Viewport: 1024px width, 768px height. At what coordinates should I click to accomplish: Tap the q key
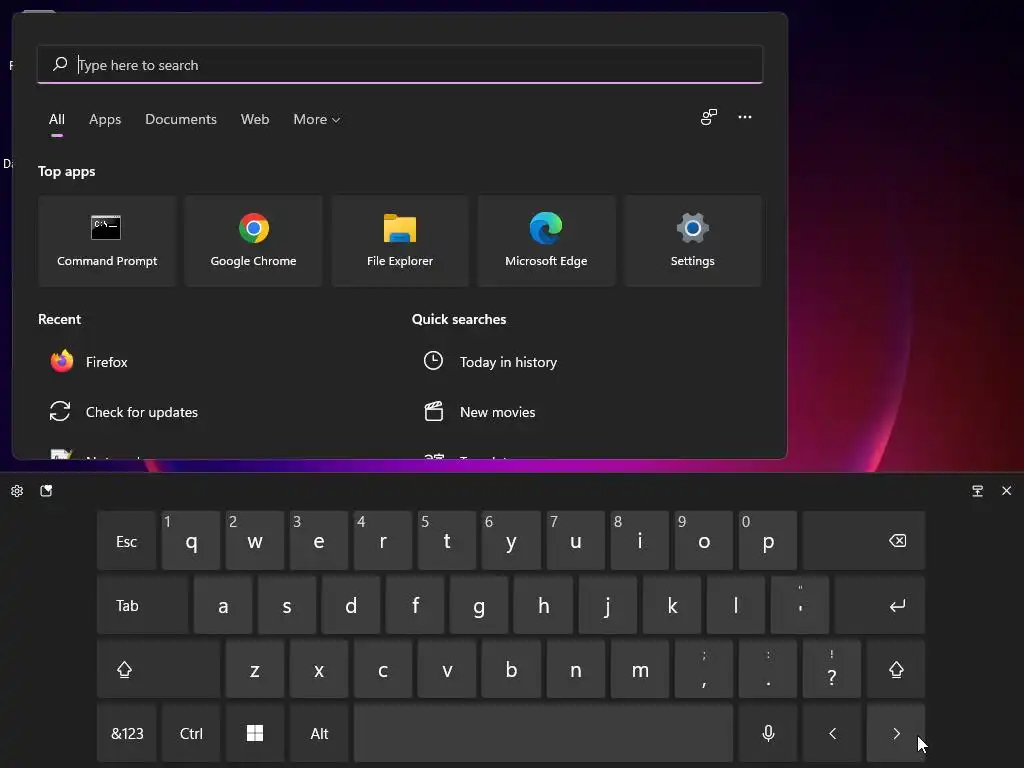pyautogui.click(x=191, y=541)
